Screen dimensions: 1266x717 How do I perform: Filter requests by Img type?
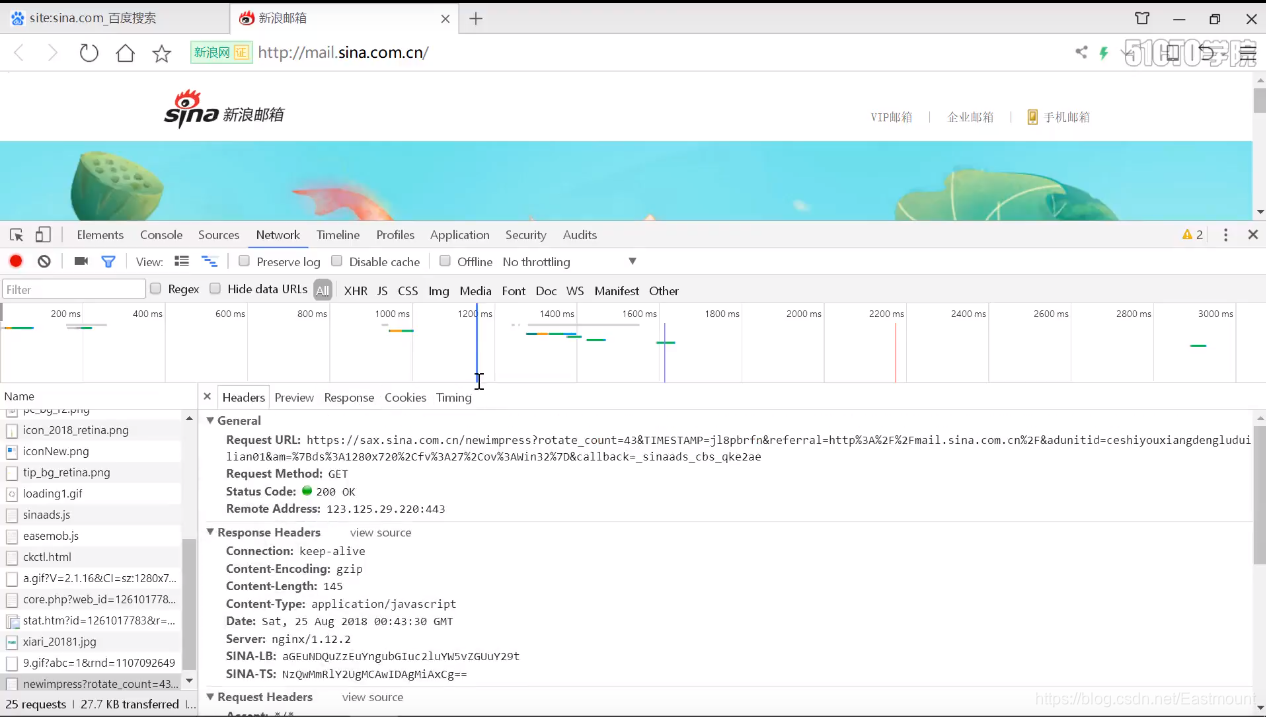point(439,291)
